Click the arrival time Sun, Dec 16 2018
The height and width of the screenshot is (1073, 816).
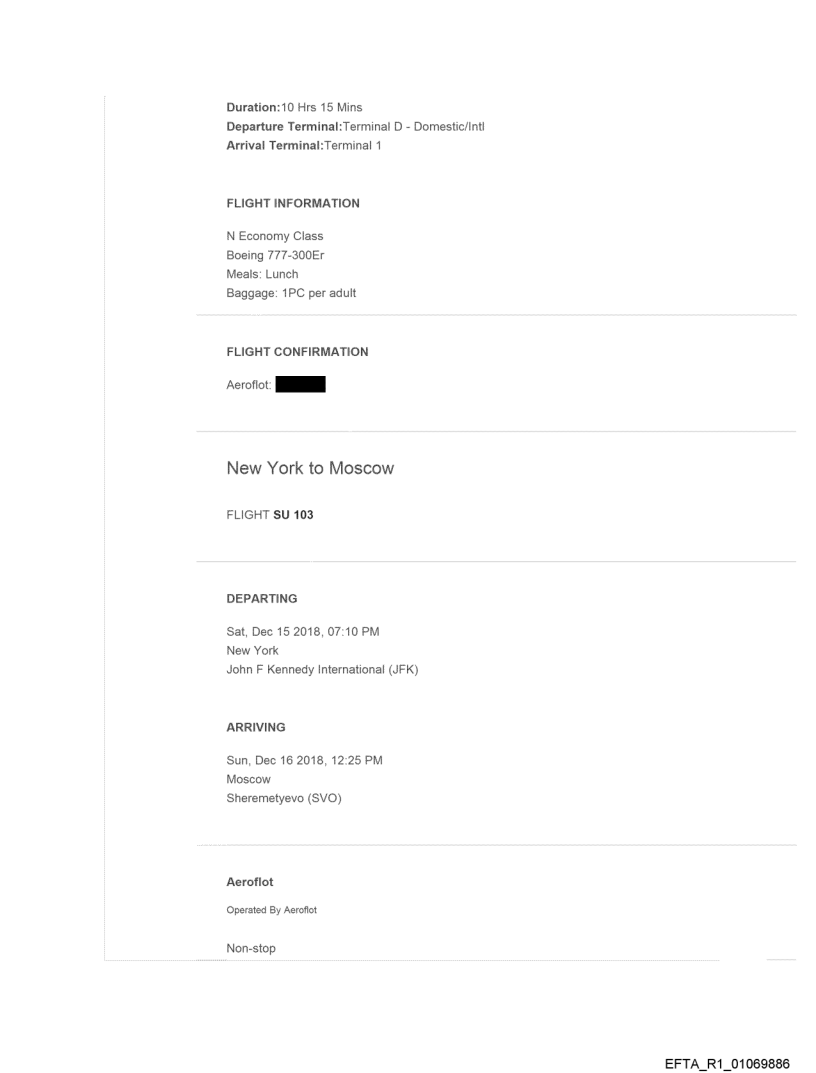point(305,761)
